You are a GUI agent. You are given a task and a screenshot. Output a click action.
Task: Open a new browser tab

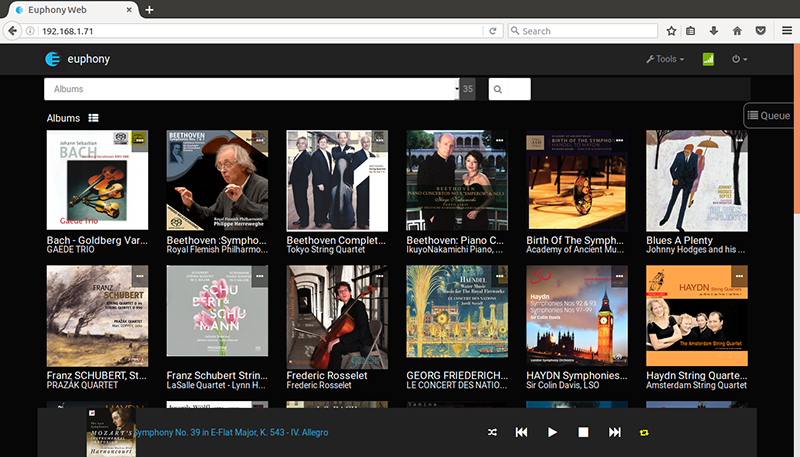[x=149, y=10]
